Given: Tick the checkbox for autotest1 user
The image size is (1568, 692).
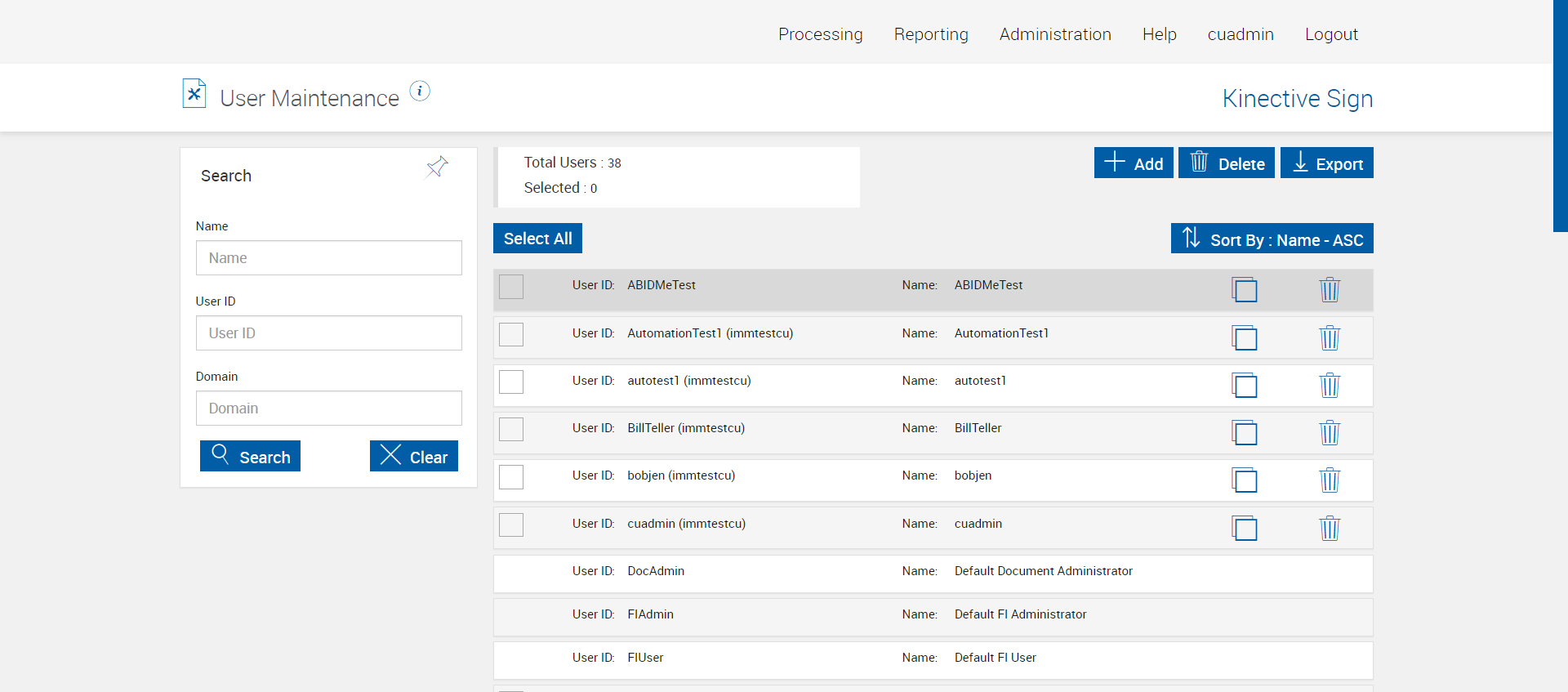Looking at the screenshot, I should (x=511, y=382).
